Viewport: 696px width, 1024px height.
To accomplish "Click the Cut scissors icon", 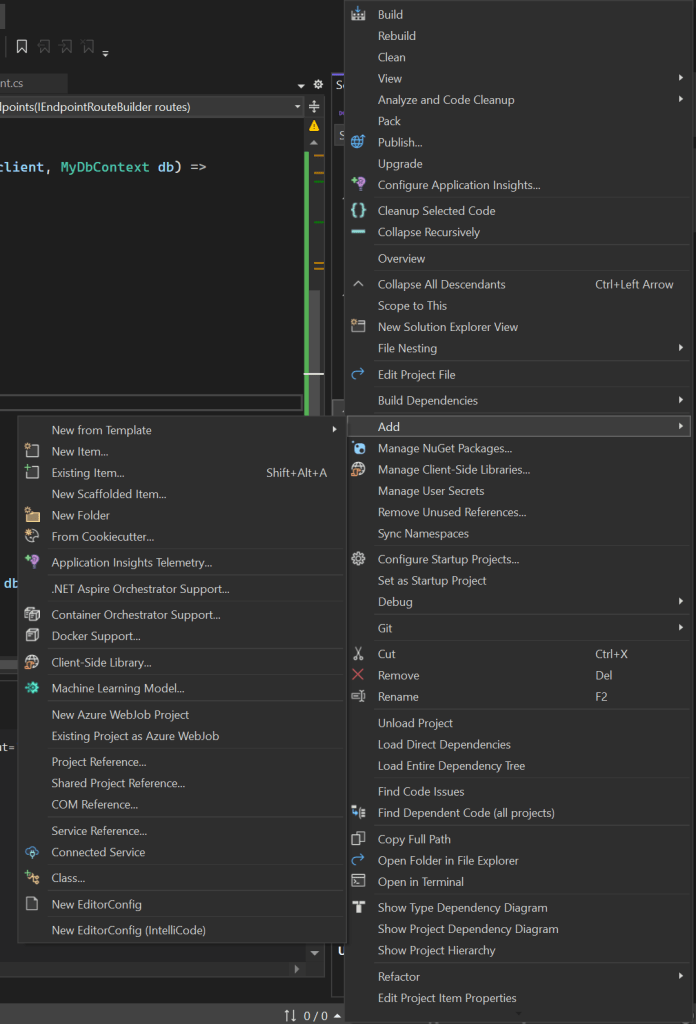I will pos(358,653).
